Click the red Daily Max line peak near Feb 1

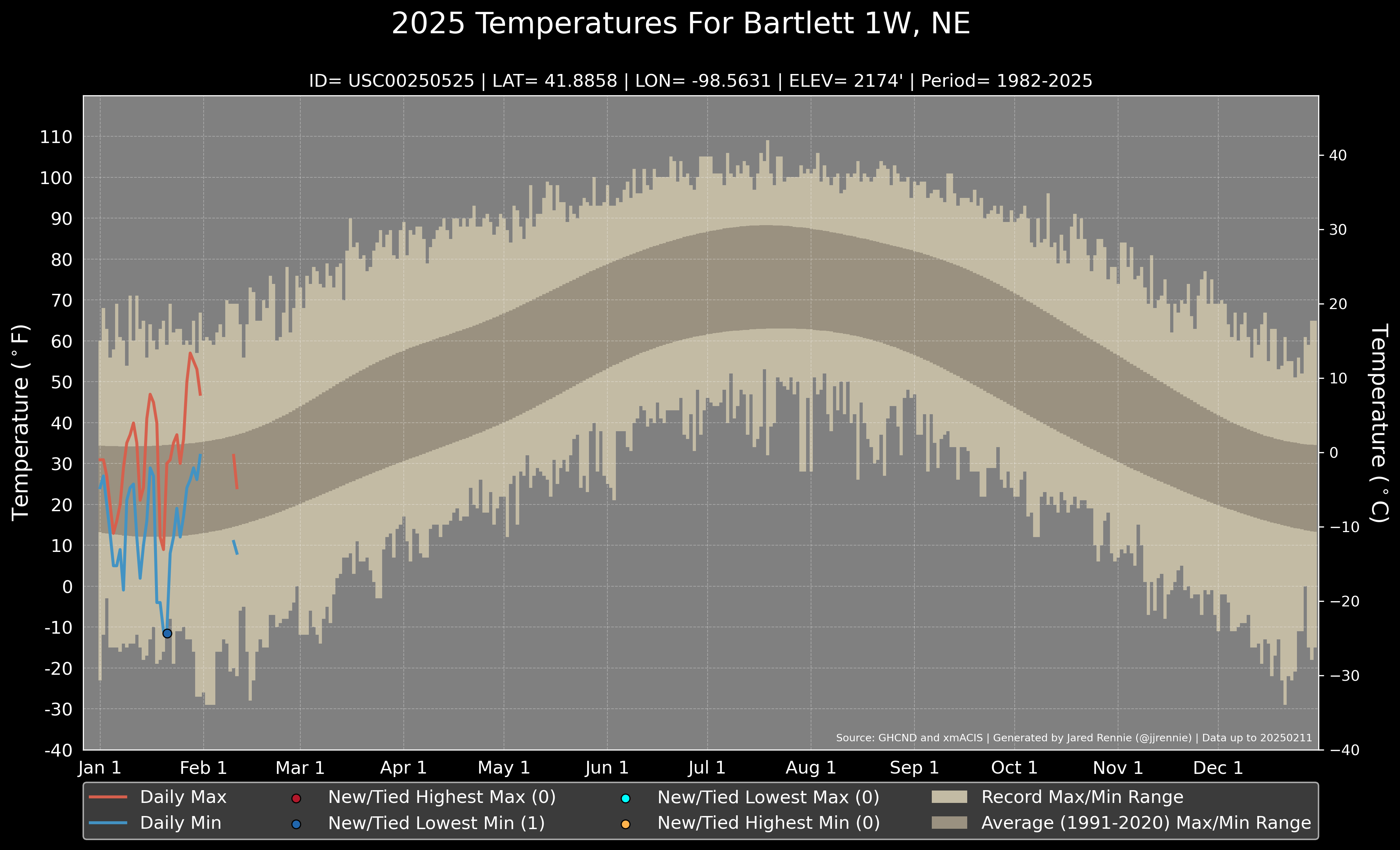coord(190,353)
